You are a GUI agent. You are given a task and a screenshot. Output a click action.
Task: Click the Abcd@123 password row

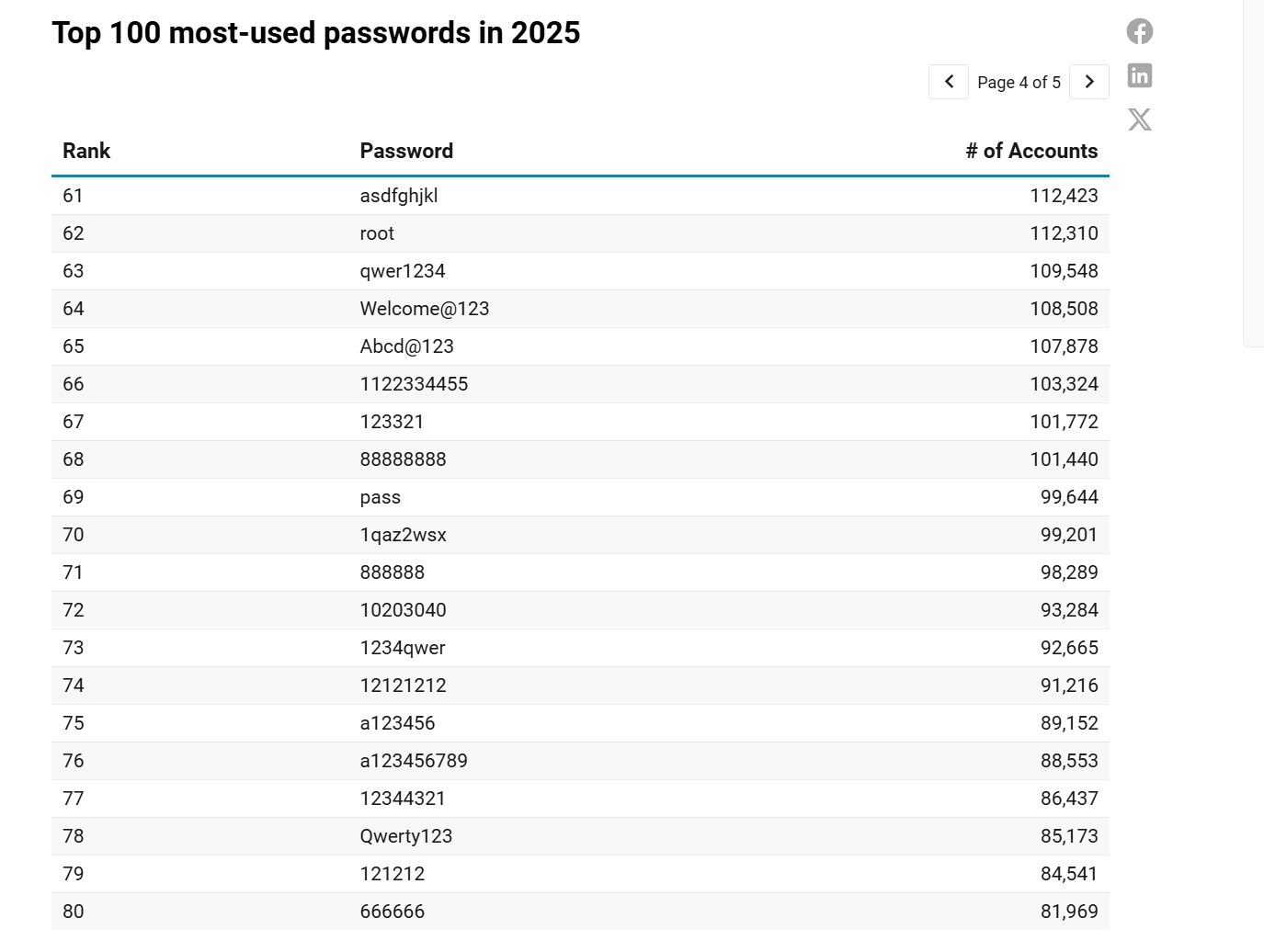pos(407,346)
